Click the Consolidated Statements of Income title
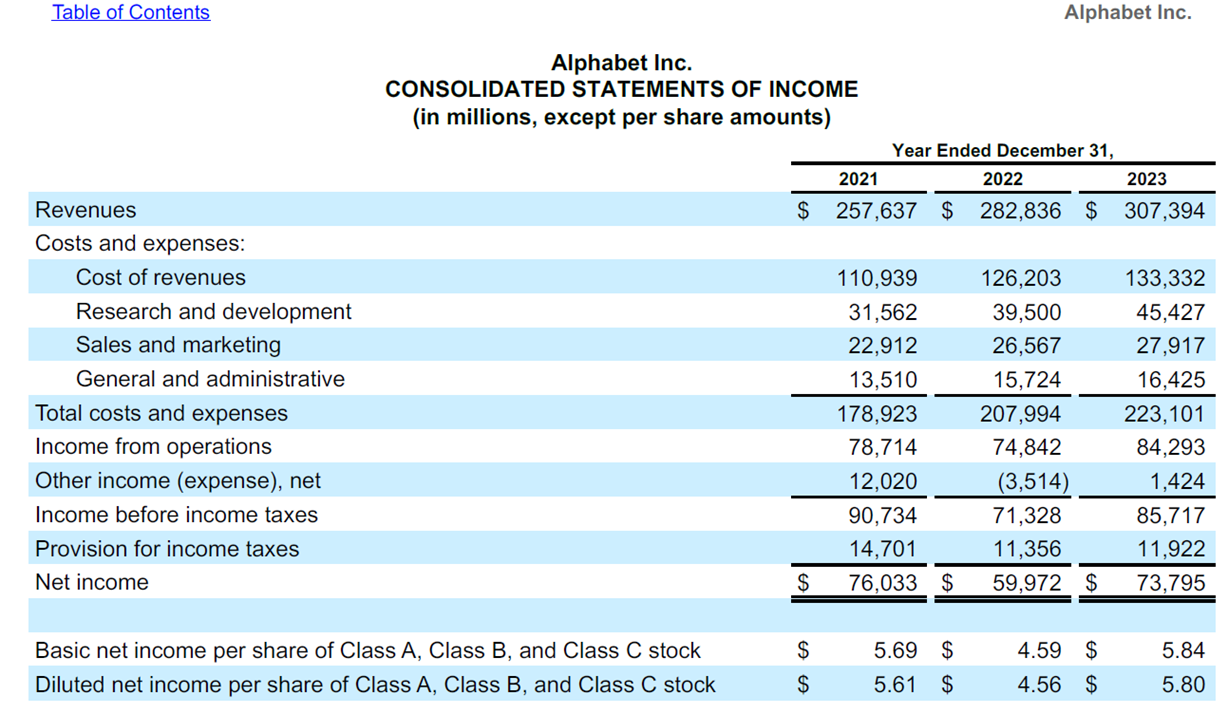Screen dimensions: 1228x714 pyautogui.click(x=621, y=90)
